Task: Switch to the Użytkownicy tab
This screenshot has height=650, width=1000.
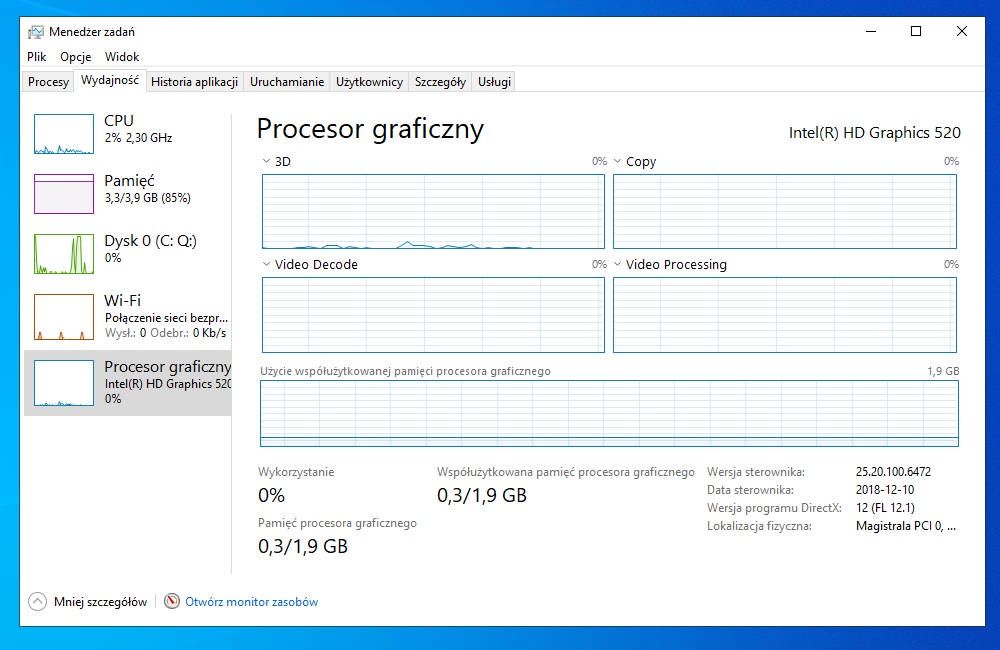Action: click(x=369, y=82)
